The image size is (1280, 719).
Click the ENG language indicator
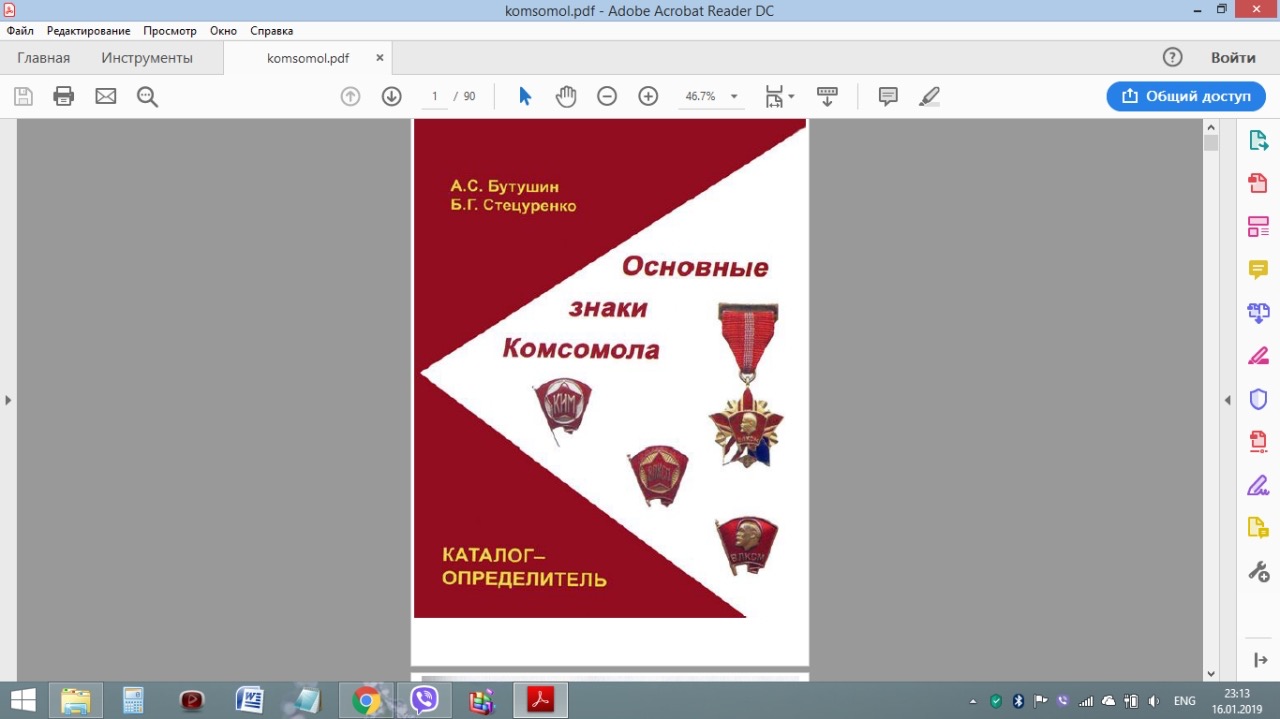pyautogui.click(x=1184, y=701)
